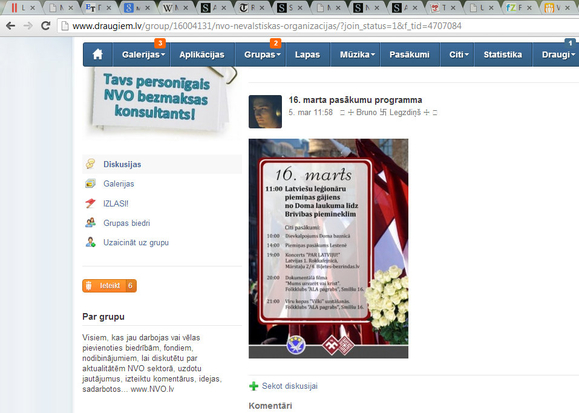This screenshot has height=413, width=579.
Task: Open Aplikācijas in the top navigation
Action: pos(202,55)
